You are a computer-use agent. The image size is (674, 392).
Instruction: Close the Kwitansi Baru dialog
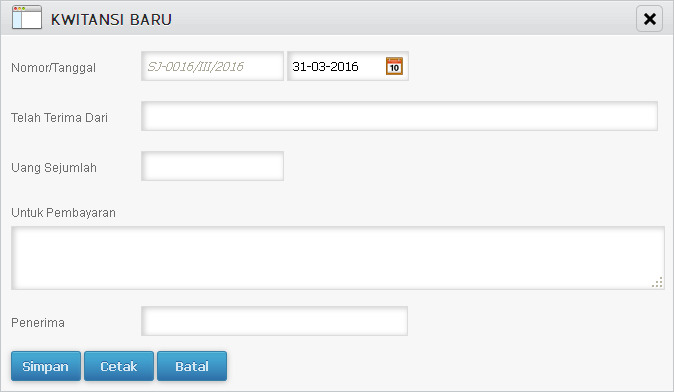point(649,18)
